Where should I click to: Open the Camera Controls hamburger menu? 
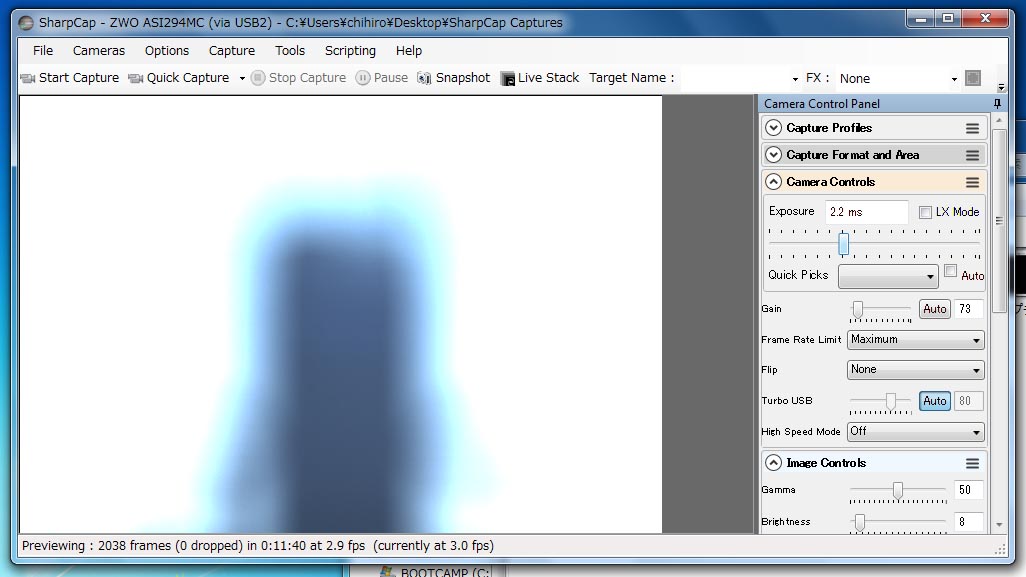coord(972,183)
